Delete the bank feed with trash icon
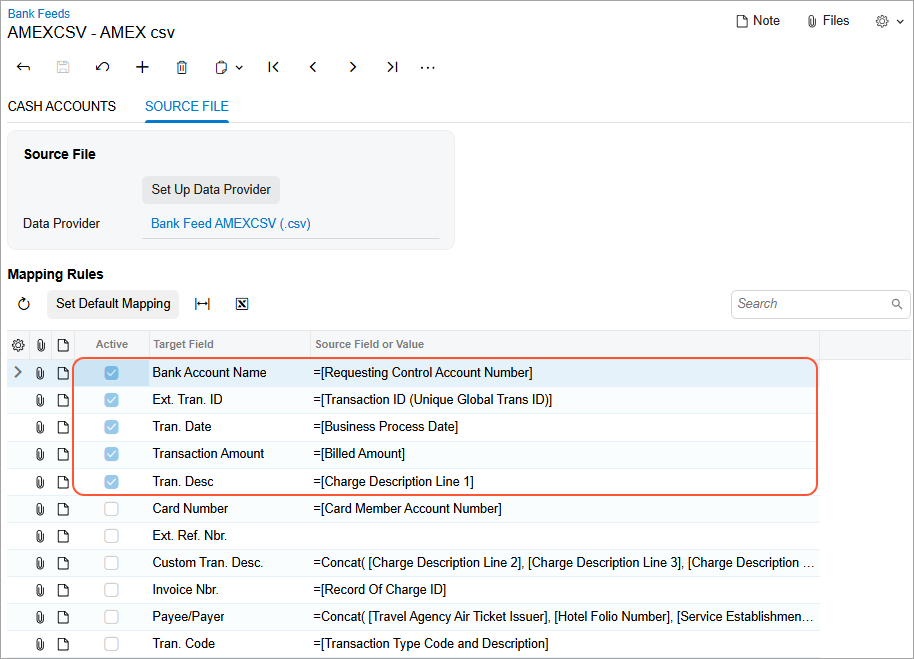914x659 pixels. tap(182, 67)
